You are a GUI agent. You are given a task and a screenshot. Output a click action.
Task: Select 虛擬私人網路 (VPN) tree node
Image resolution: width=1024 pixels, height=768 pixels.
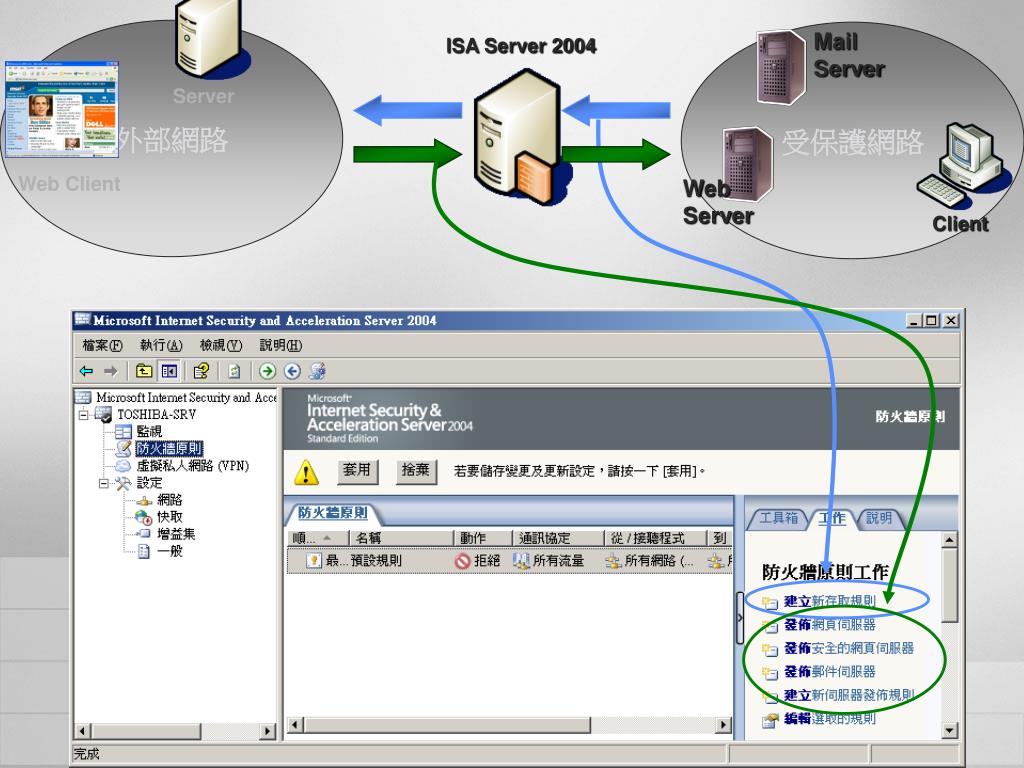[x=193, y=465]
